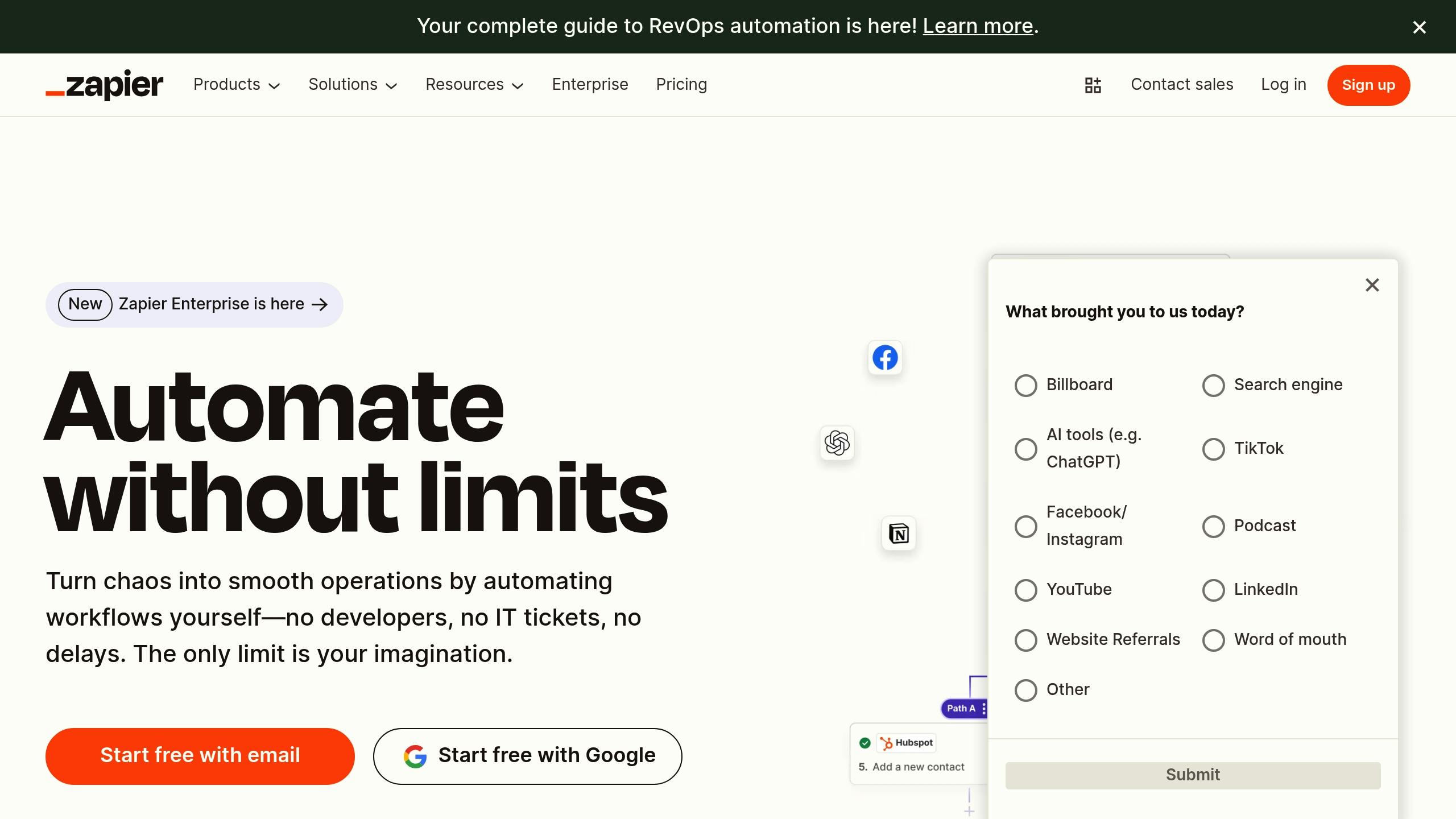Expand the Solutions dropdown menu

point(353,85)
